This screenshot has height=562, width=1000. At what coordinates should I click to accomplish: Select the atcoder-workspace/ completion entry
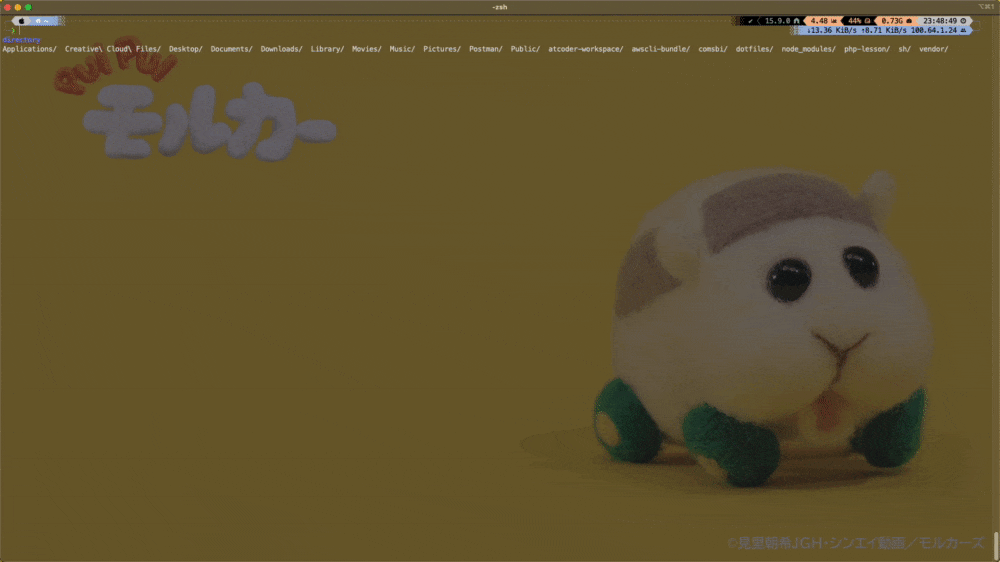[x=585, y=48]
